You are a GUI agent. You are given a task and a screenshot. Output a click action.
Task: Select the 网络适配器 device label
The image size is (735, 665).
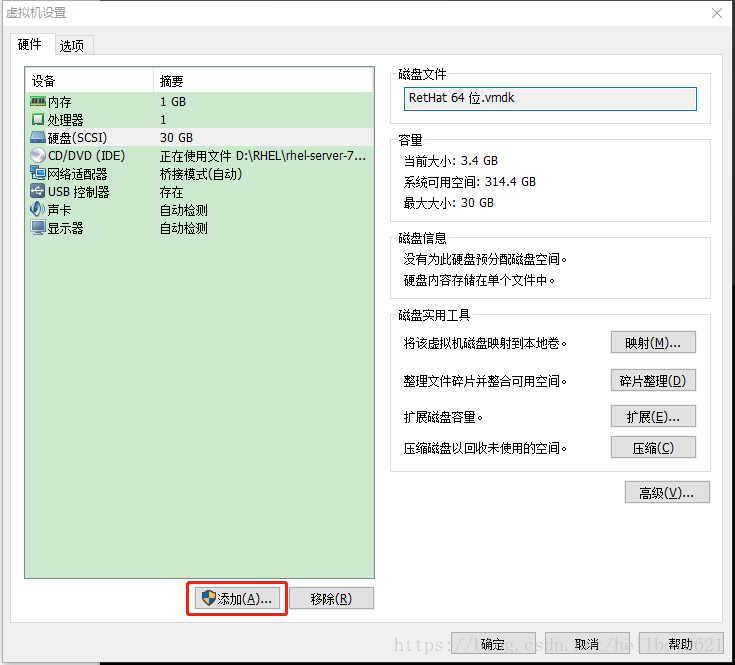coord(77,174)
